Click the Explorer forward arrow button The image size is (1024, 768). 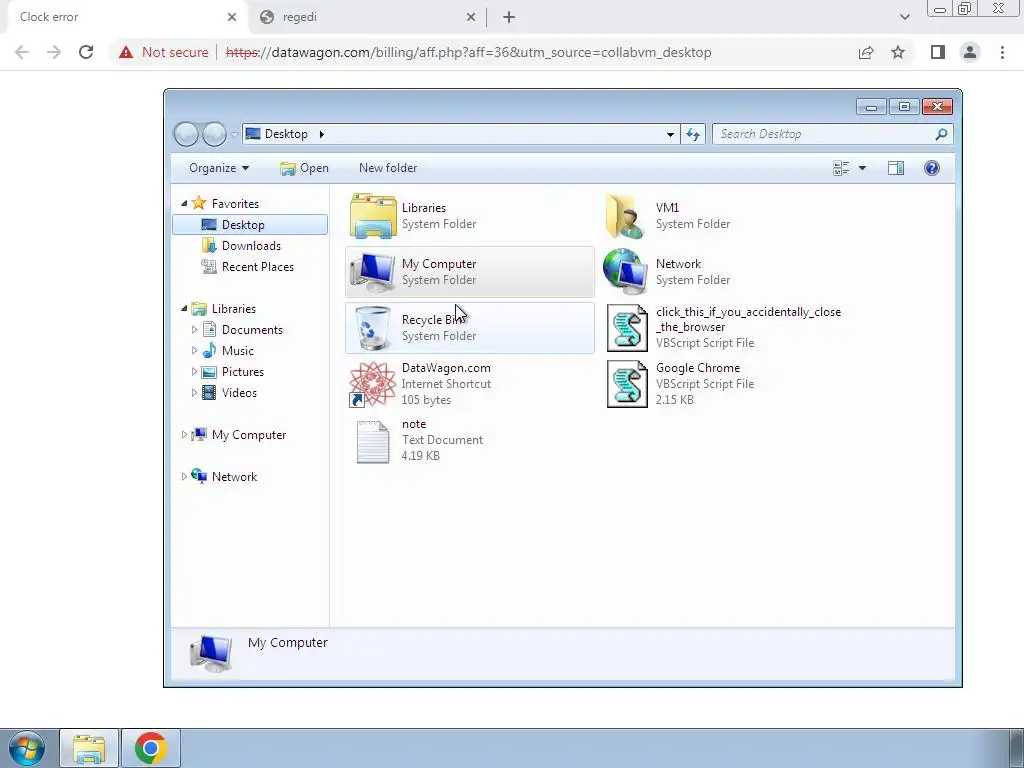tap(214, 134)
